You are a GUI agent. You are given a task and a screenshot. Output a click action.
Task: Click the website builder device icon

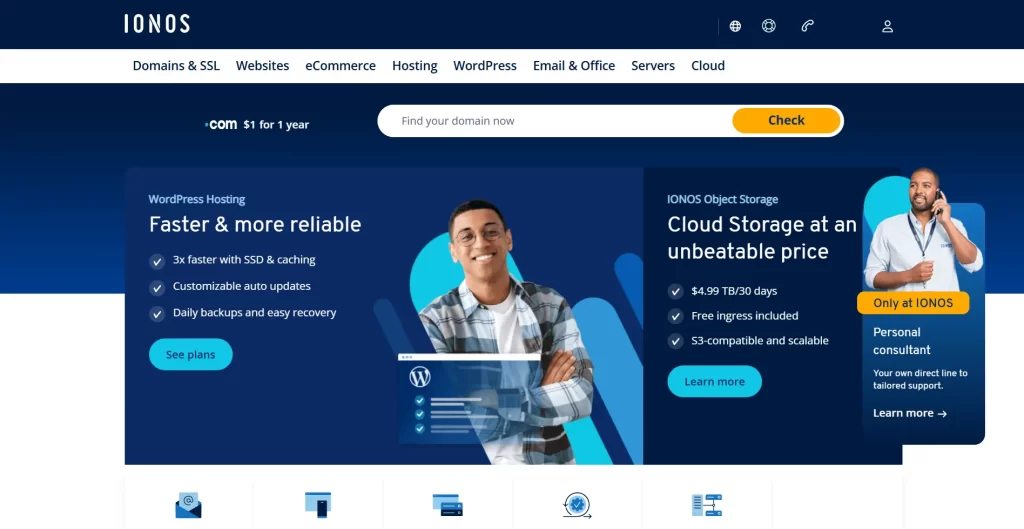[x=318, y=505]
